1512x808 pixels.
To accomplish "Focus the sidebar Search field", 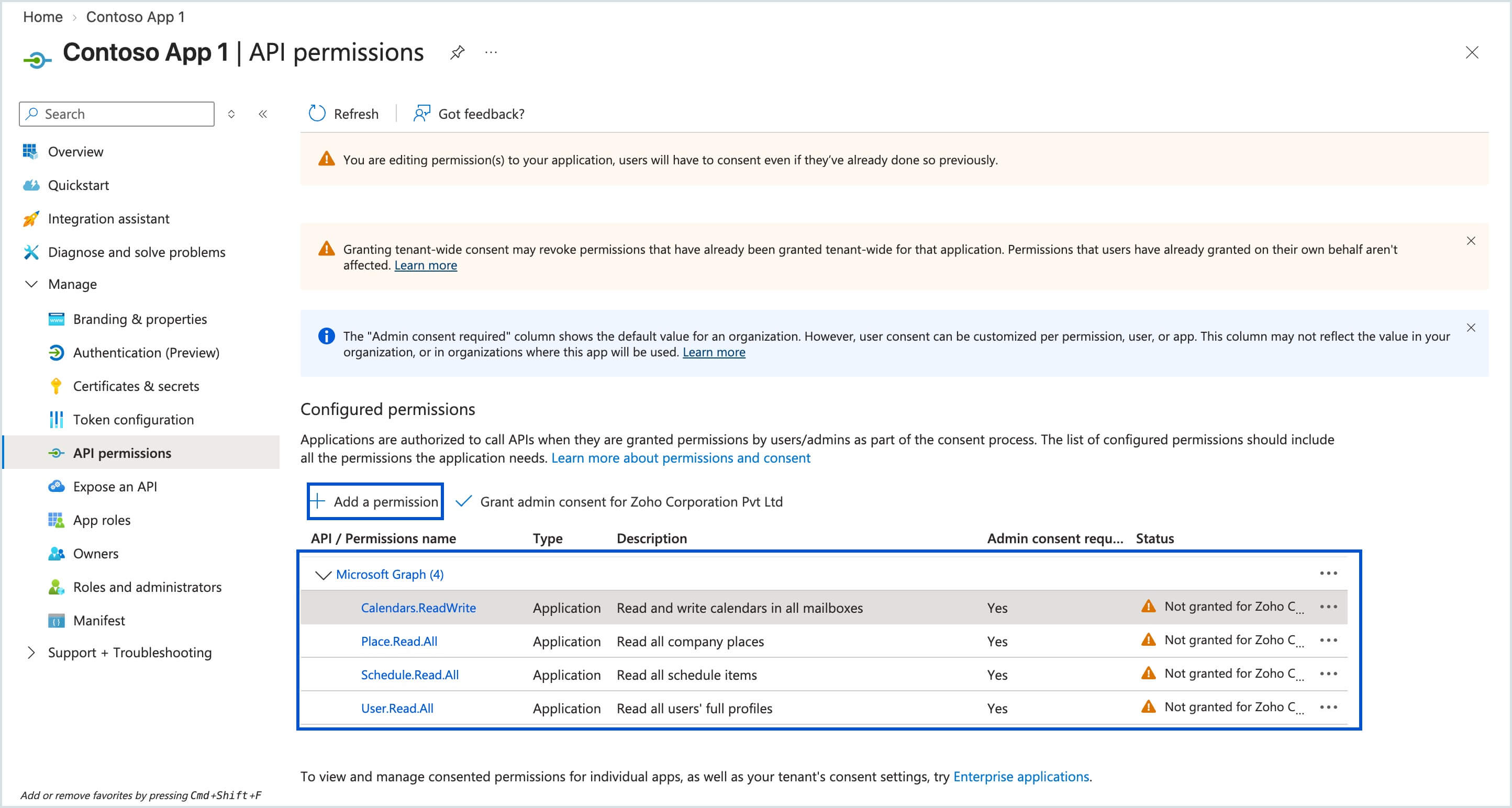I will [117, 114].
